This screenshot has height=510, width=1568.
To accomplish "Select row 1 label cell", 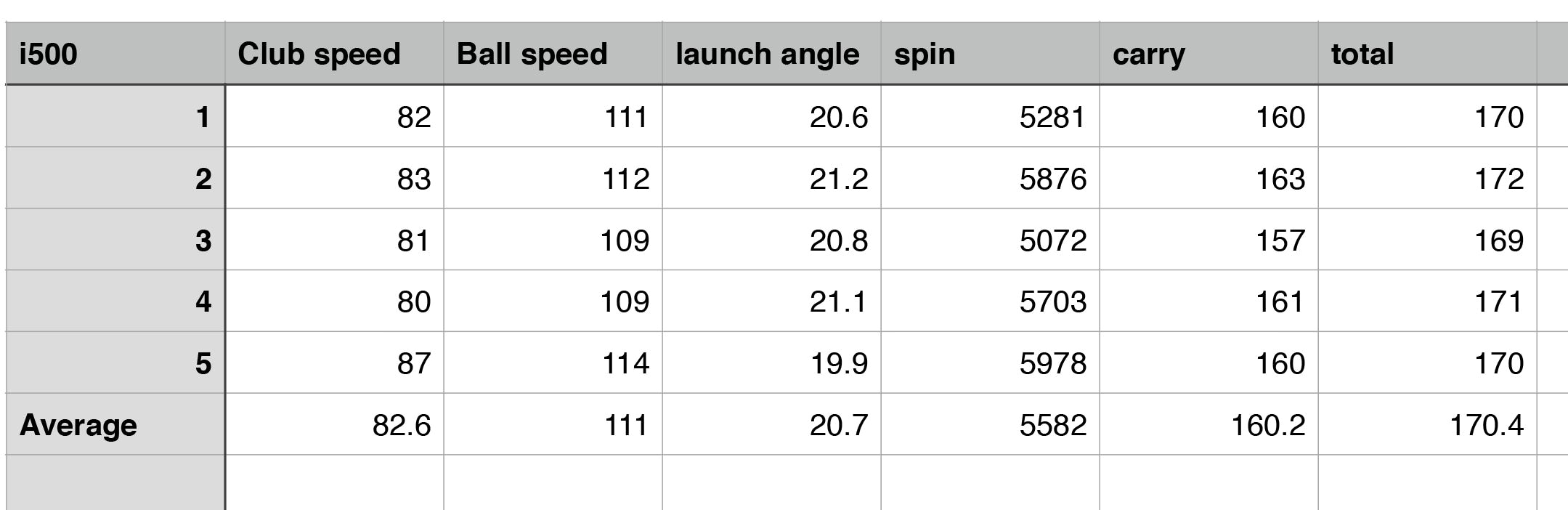I will coord(115,117).
